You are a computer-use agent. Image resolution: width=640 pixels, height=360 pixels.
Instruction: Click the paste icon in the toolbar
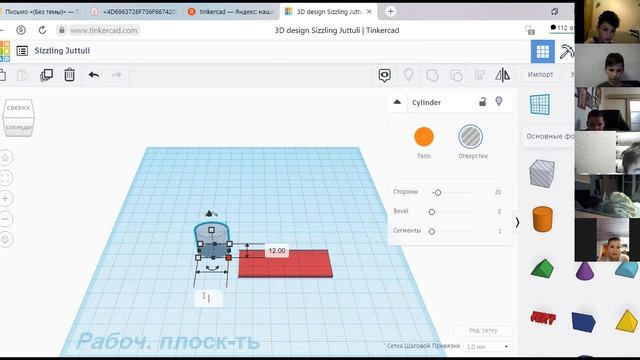[22, 75]
